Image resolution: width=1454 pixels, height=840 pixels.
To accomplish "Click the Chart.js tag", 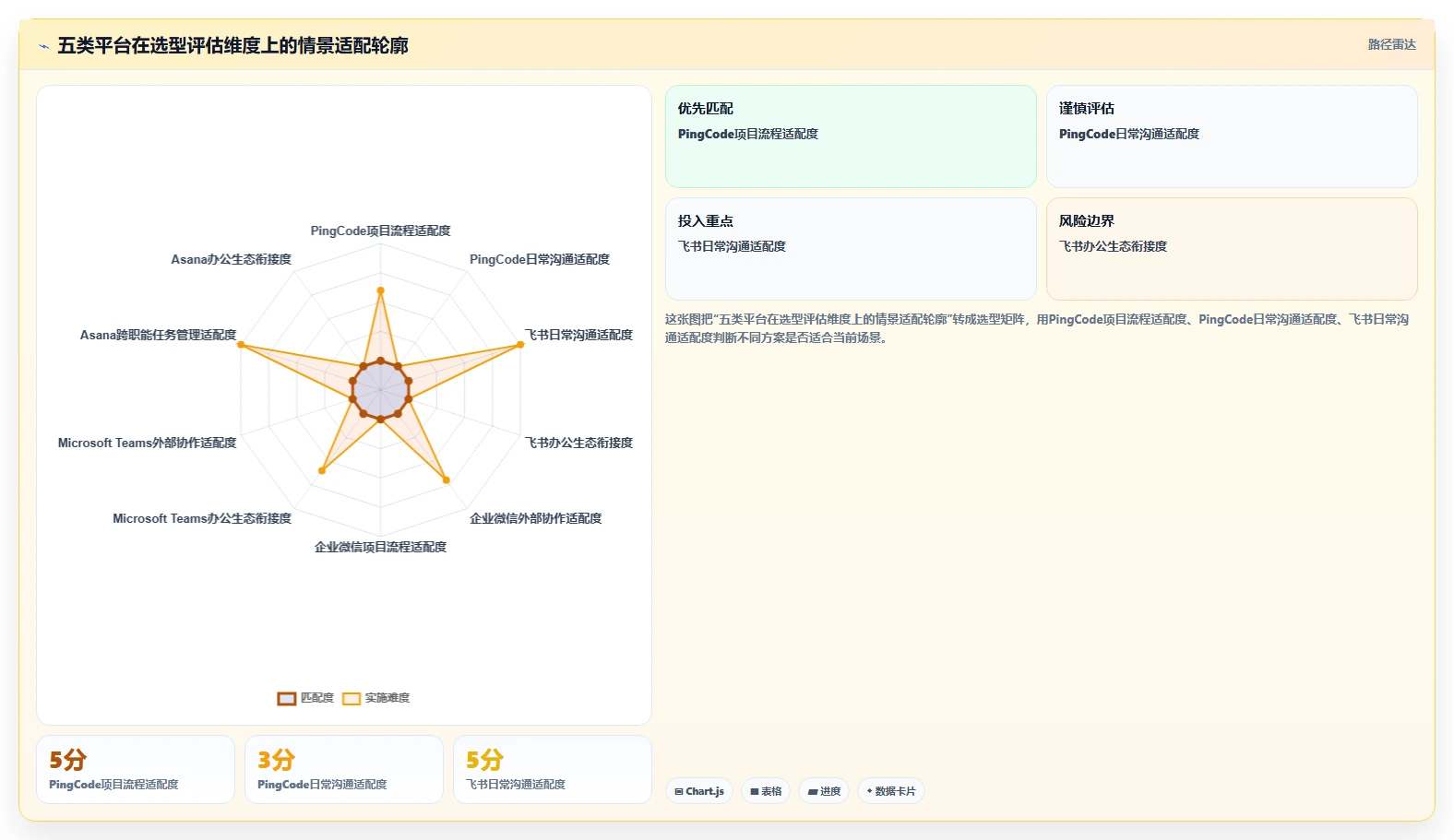I will tap(699, 791).
